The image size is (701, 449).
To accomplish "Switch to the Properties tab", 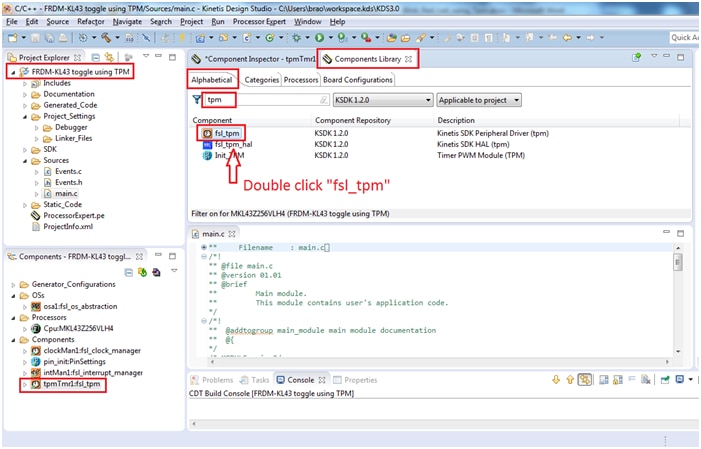I will pos(356,380).
